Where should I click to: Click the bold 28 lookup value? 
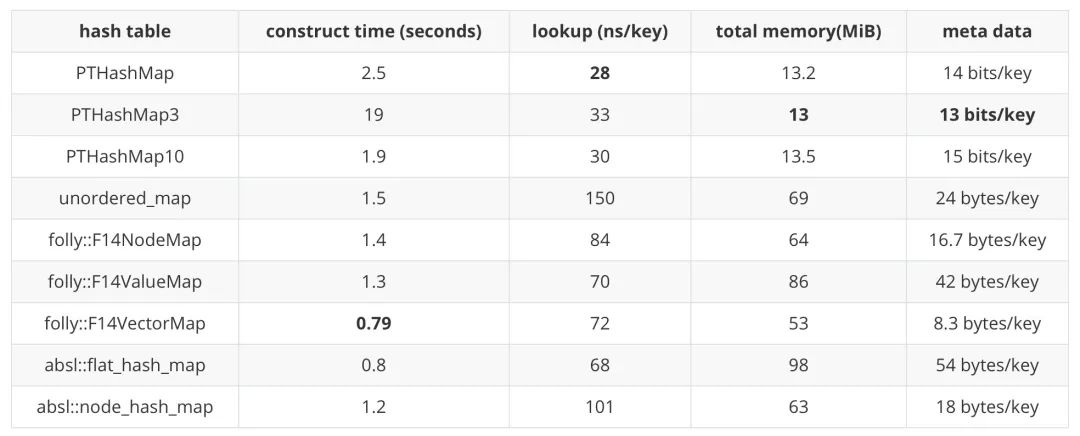[600, 73]
